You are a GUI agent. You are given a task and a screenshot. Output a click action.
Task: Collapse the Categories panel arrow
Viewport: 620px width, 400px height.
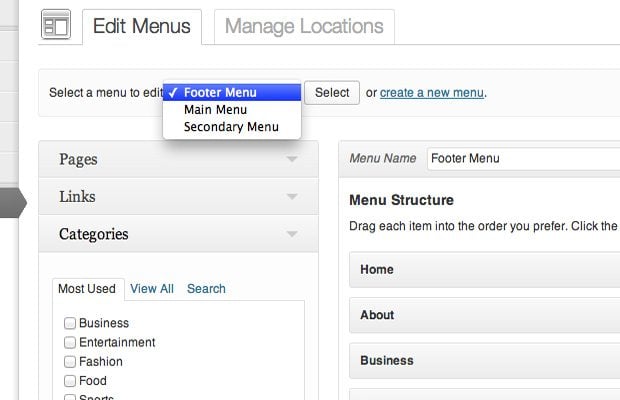point(291,234)
